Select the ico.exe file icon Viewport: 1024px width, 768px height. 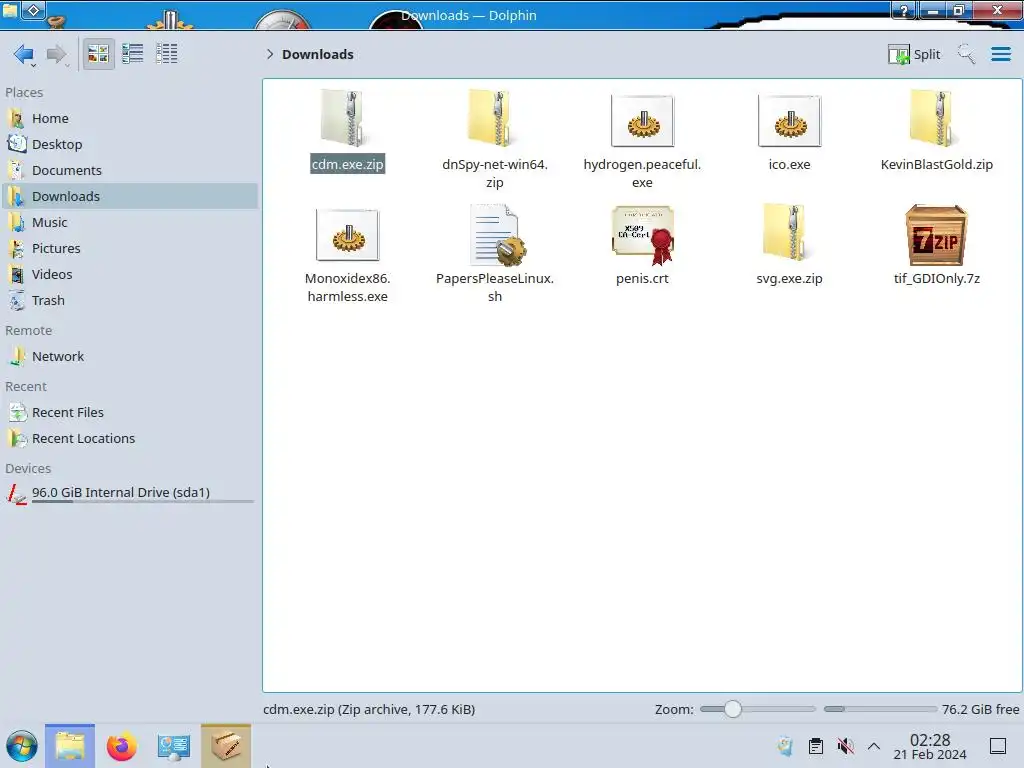point(789,121)
